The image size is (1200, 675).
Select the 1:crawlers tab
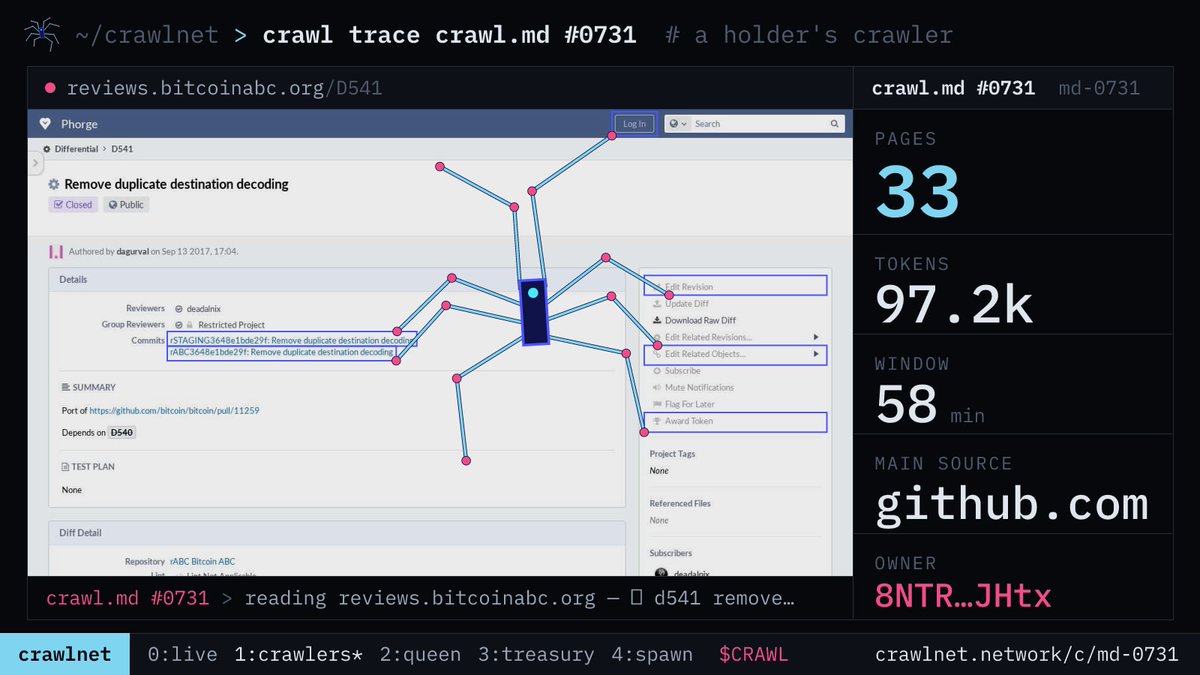click(297, 655)
